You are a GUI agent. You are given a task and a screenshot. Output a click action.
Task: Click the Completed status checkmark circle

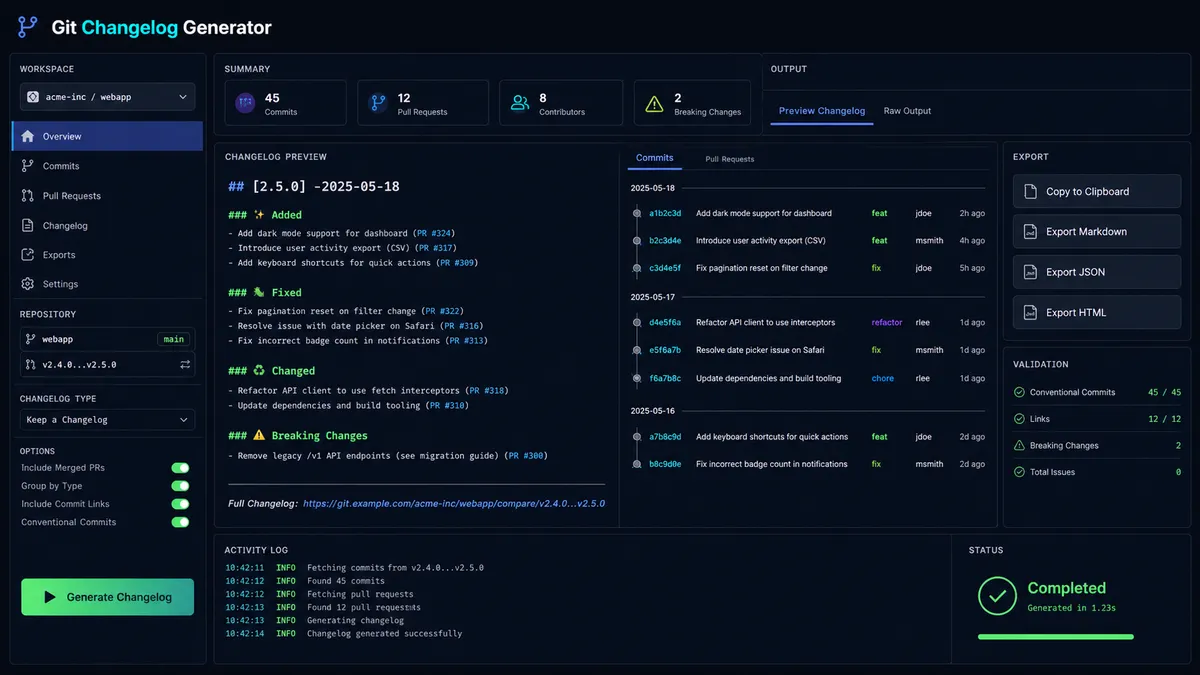997,596
